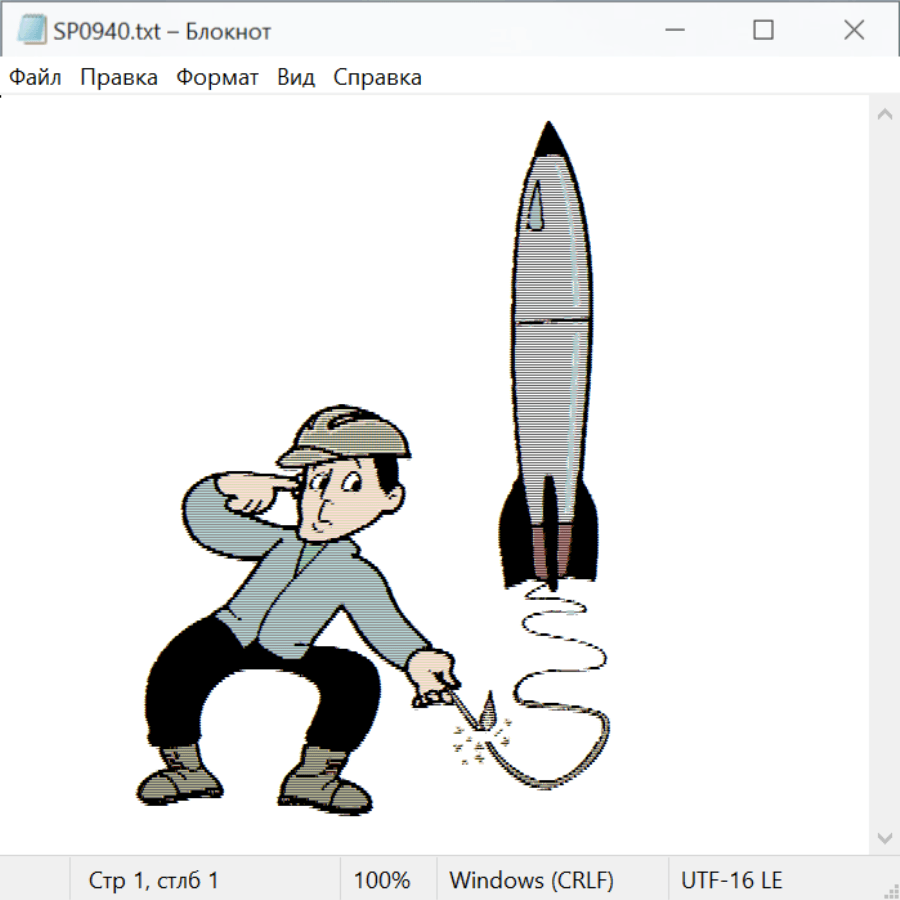Click the scroll up arrow
The height and width of the screenshot is (900, 900).
click(884, 114)
